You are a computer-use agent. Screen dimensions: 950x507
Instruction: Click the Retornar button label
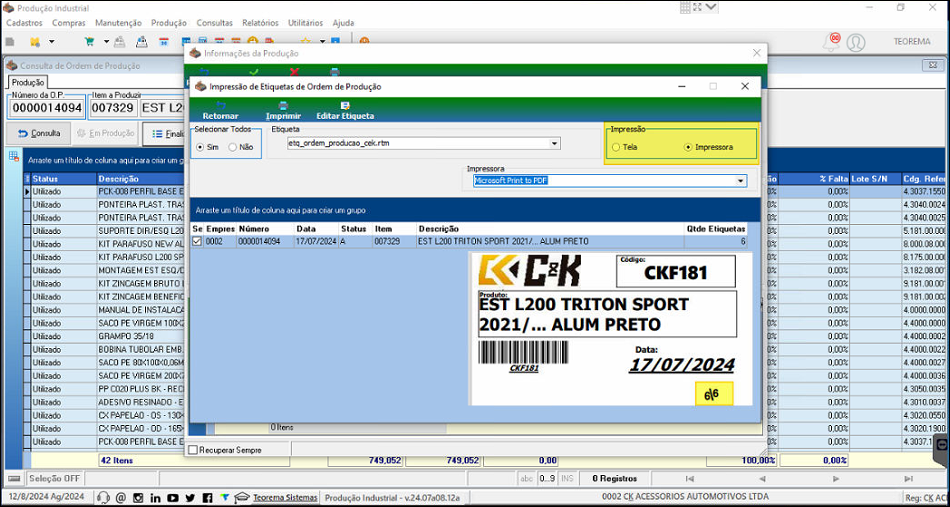click(221, 116)
